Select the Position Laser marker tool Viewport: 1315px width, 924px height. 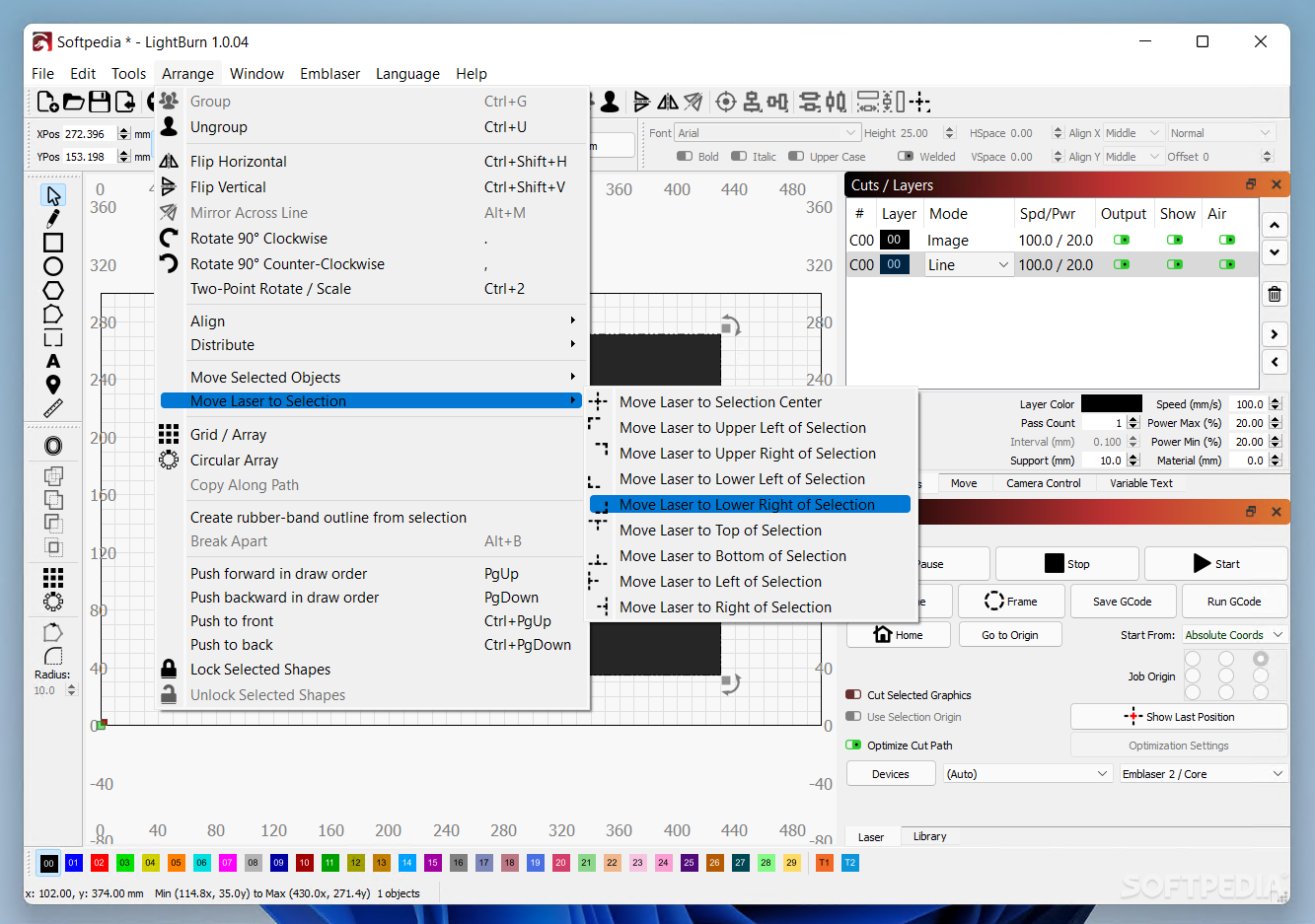point(53,385)
